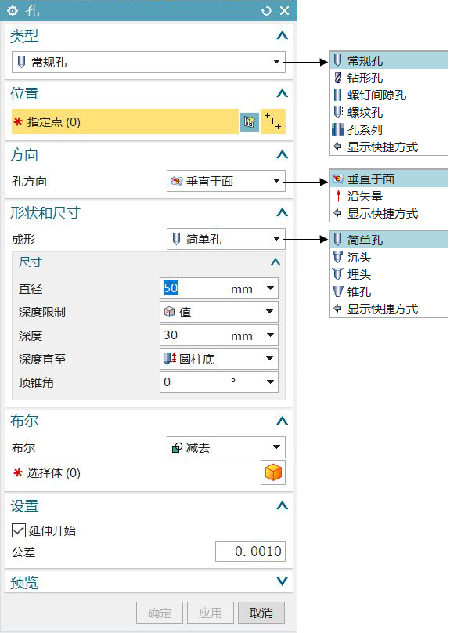Click the point constructor icon with plus signs

273,122
